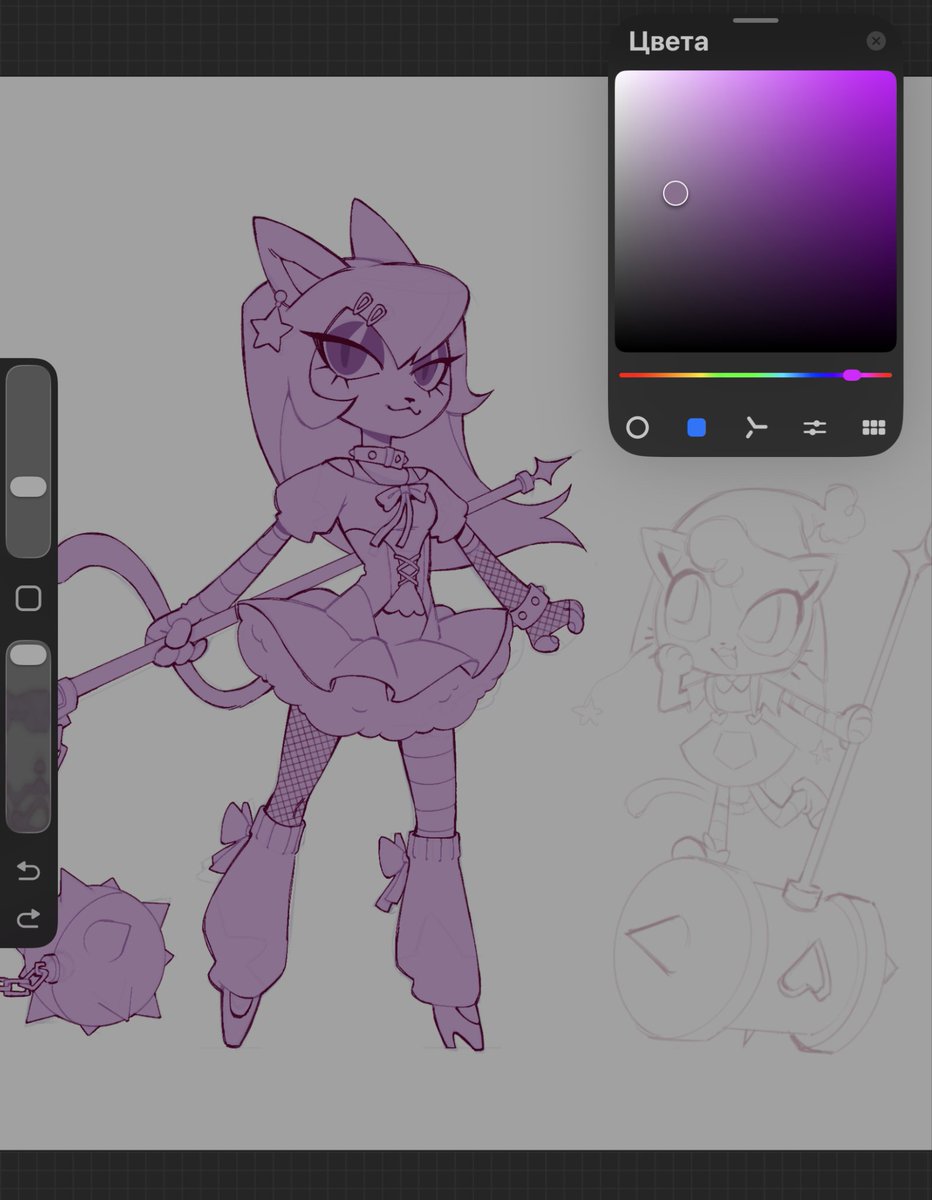The width and height of the screenshot is (932, 1200).
Task: Switch to the Value sliders tab
Action: tap(815, 428)
